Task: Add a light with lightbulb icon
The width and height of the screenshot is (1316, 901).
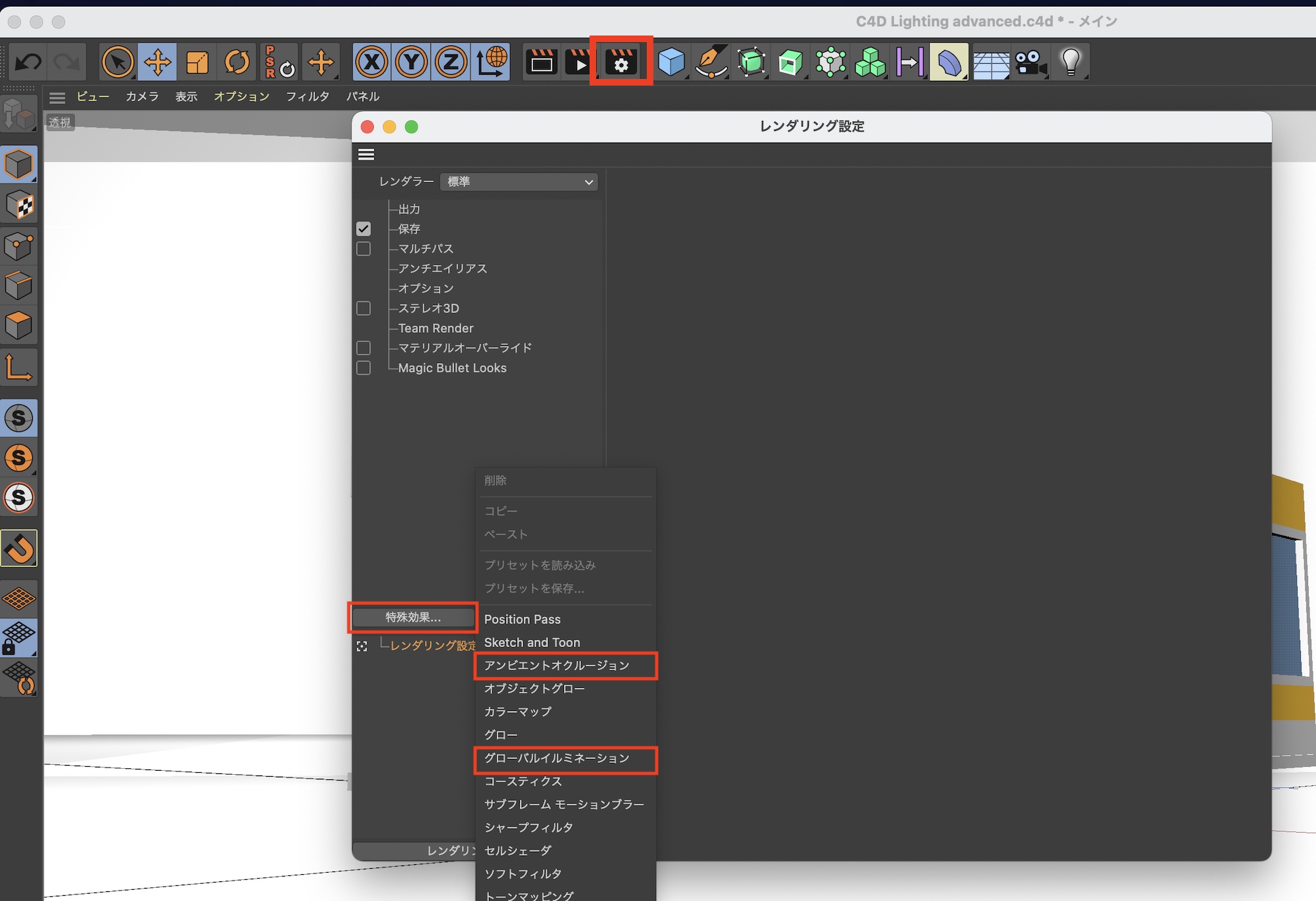Action: (1071, 62)
